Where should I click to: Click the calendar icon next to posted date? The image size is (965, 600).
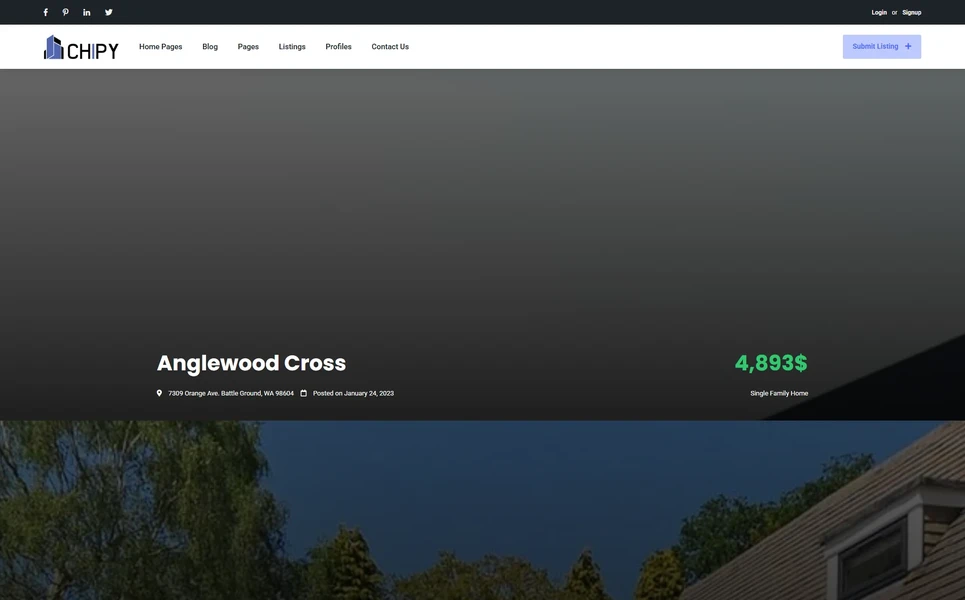[x=304, y=393]
